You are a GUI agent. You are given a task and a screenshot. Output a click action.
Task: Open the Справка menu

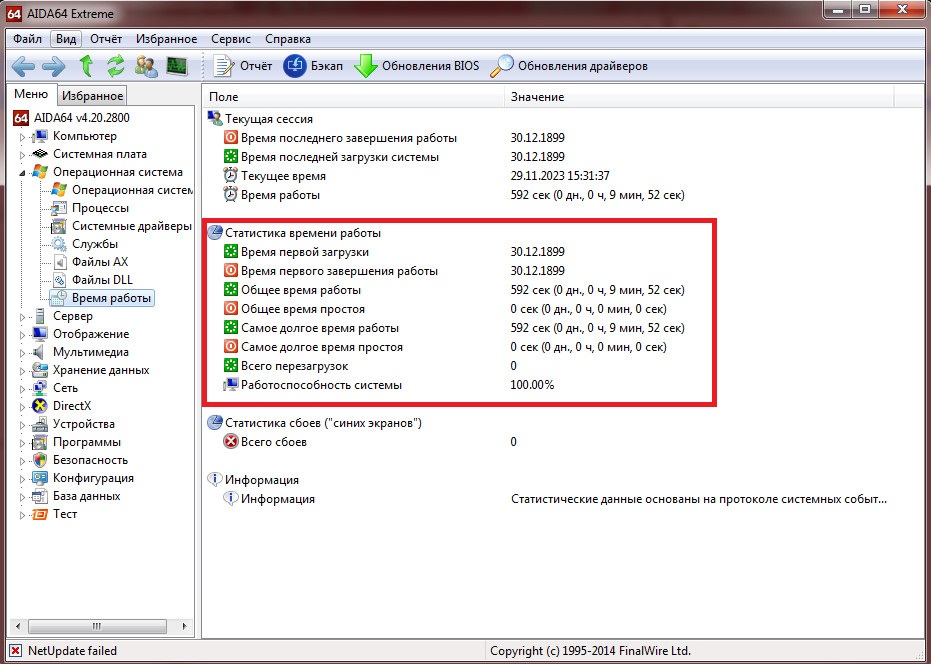pyautogui.click(x=288, y=39)
